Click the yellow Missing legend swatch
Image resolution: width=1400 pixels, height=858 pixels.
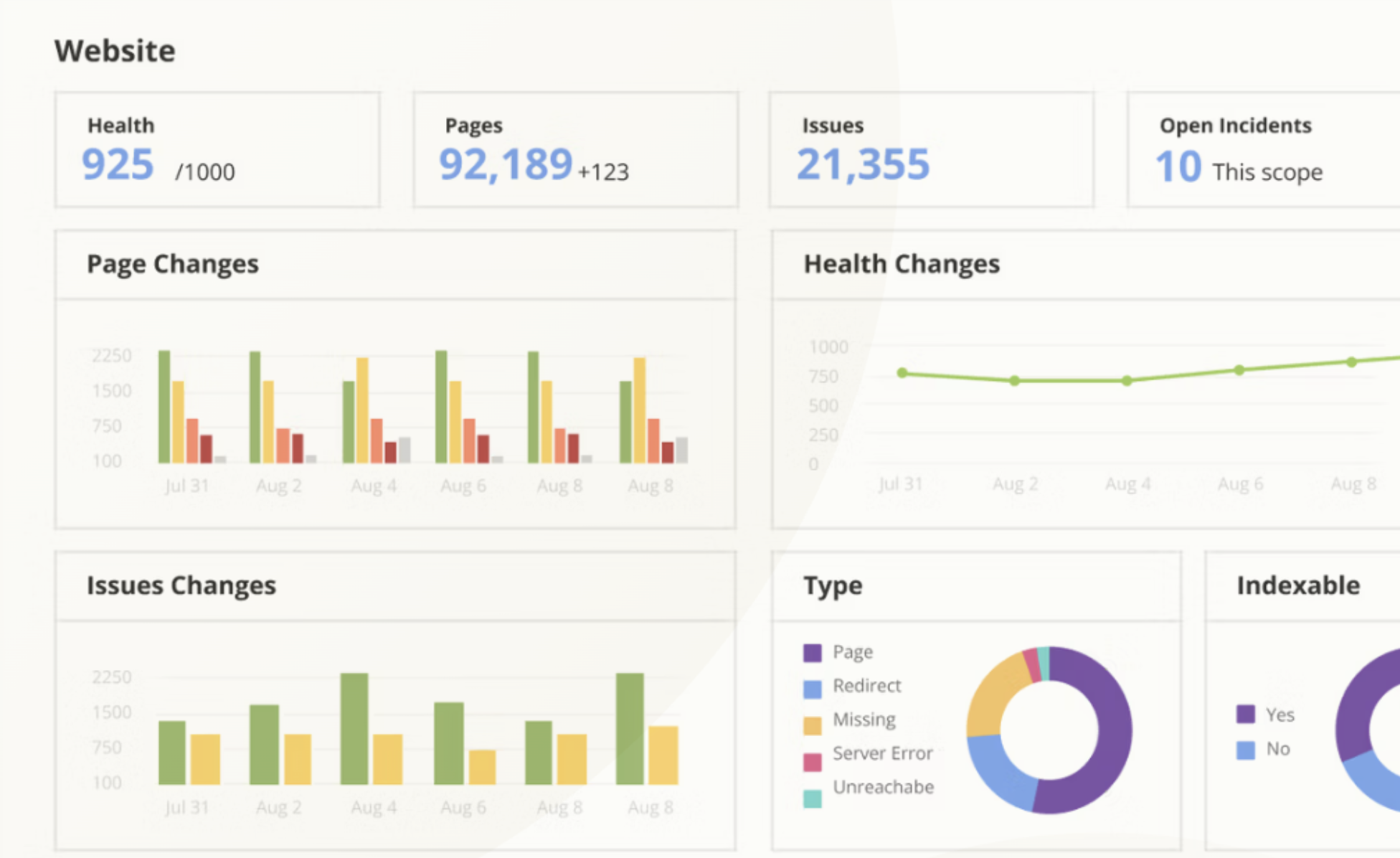click(812, 725)
